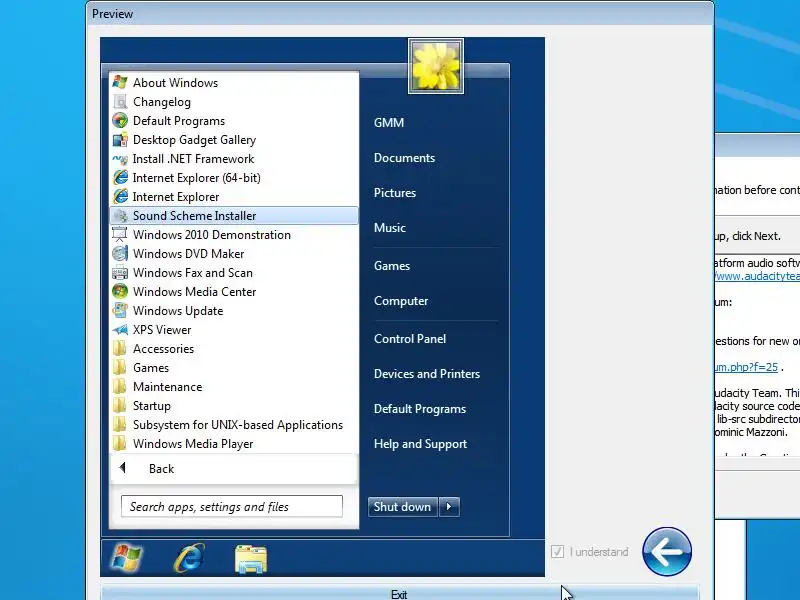Open Internet Explorer from the preview taskbar

(189, 558)
